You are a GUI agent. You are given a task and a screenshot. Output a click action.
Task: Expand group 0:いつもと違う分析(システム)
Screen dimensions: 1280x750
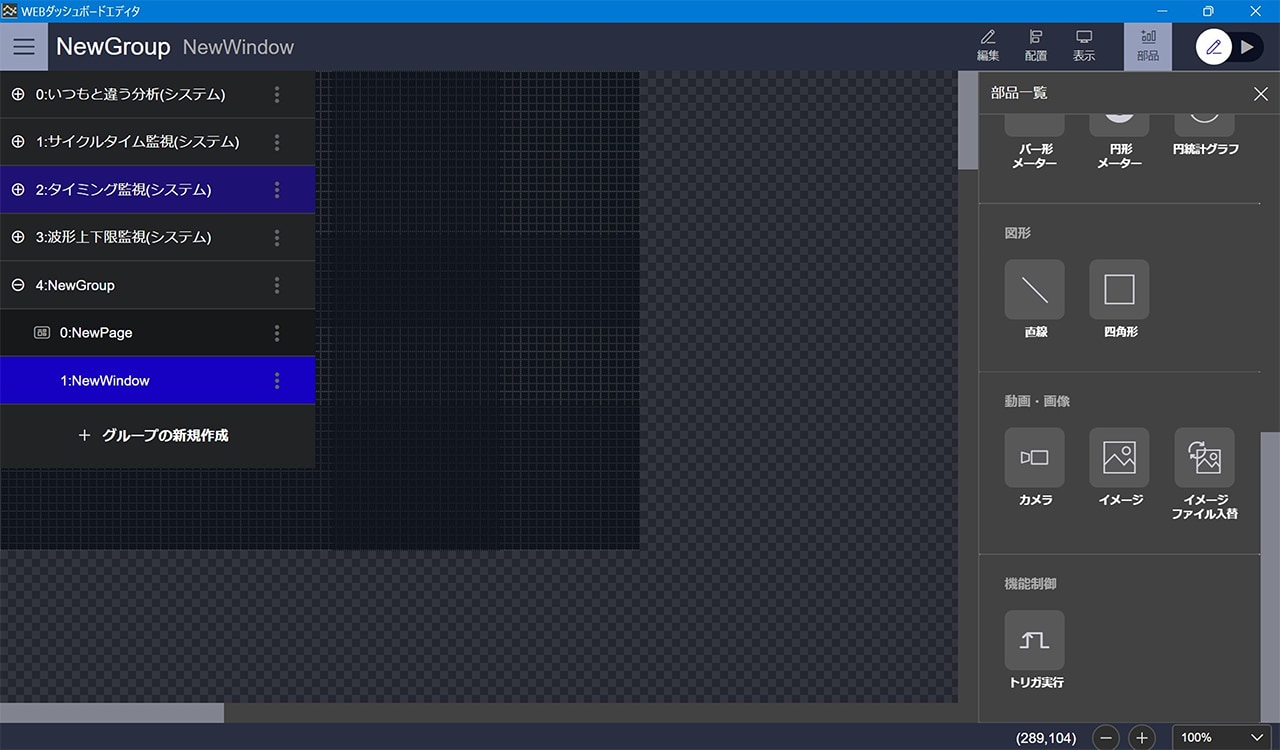click(x=18, y=94)
